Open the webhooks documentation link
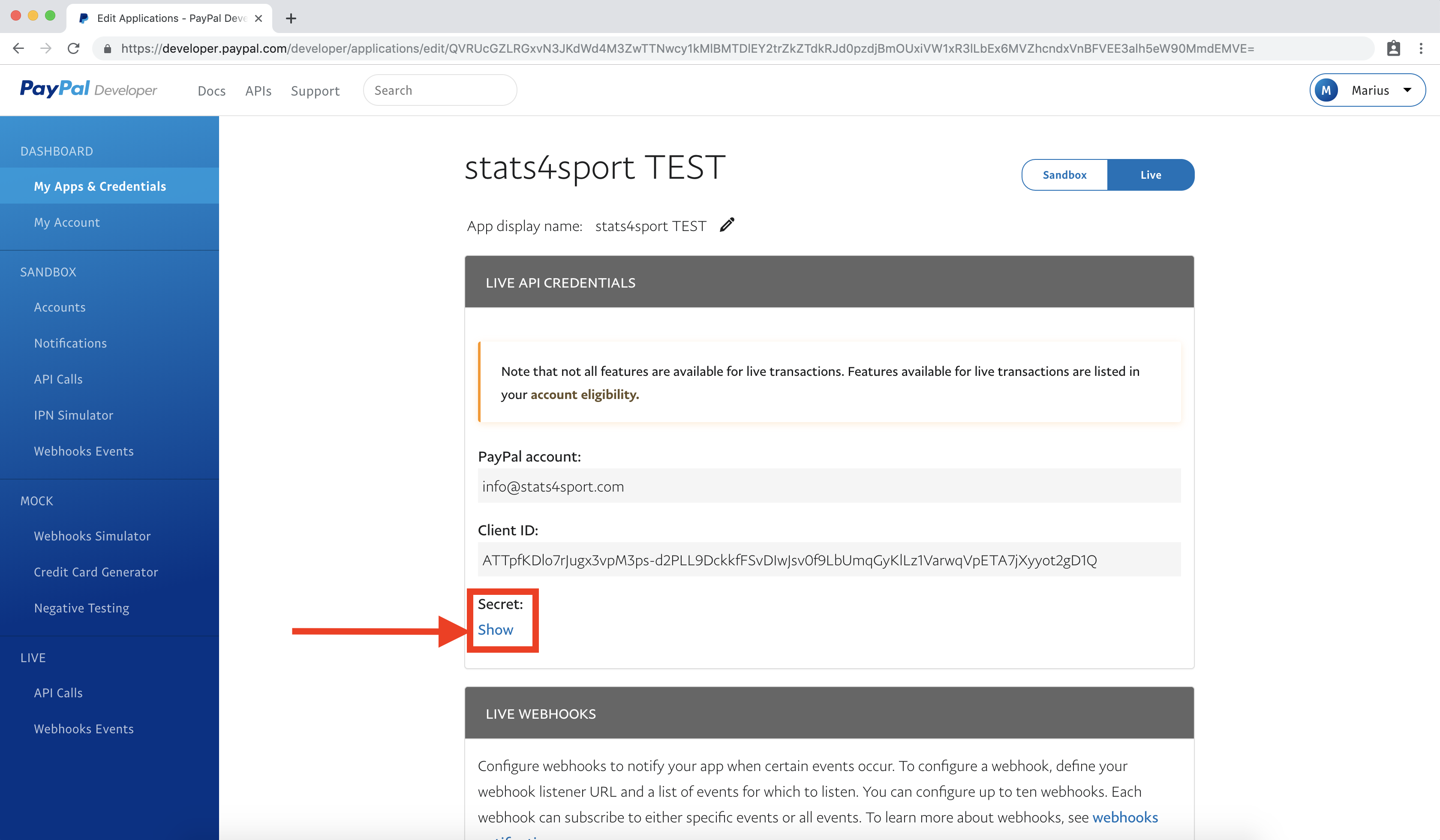 tap(1124, 818)
